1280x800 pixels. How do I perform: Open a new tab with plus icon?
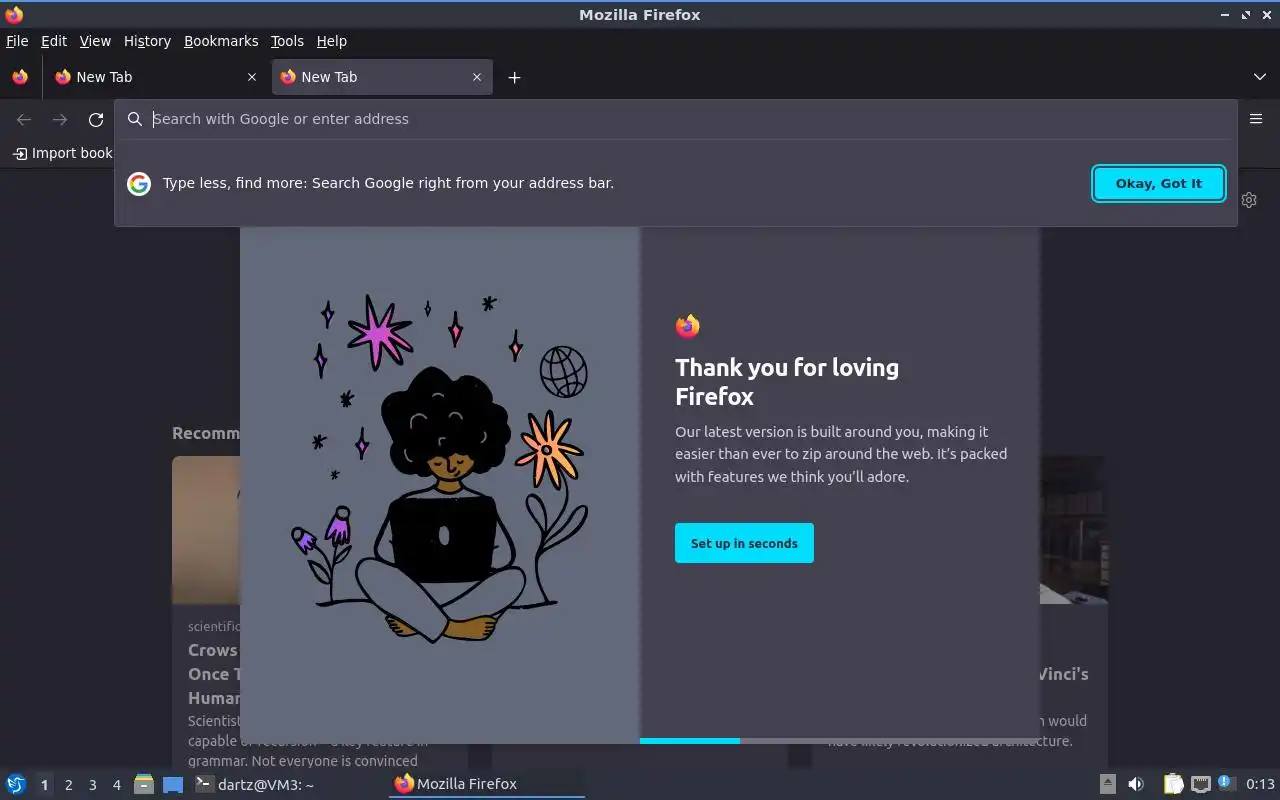pyautogui.click(x=514, y=77)
